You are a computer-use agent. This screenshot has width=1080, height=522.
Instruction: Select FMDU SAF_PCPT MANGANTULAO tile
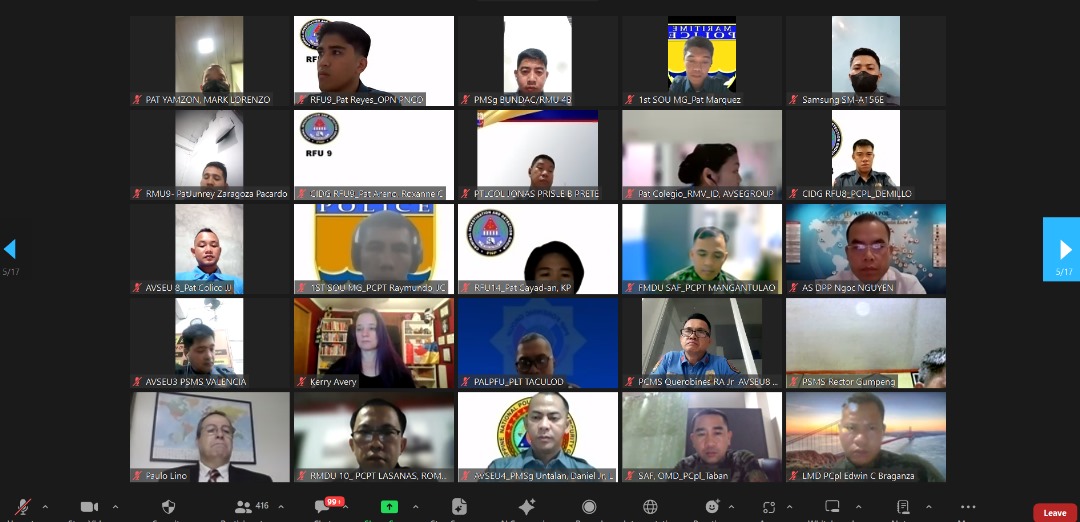(702, 249)
